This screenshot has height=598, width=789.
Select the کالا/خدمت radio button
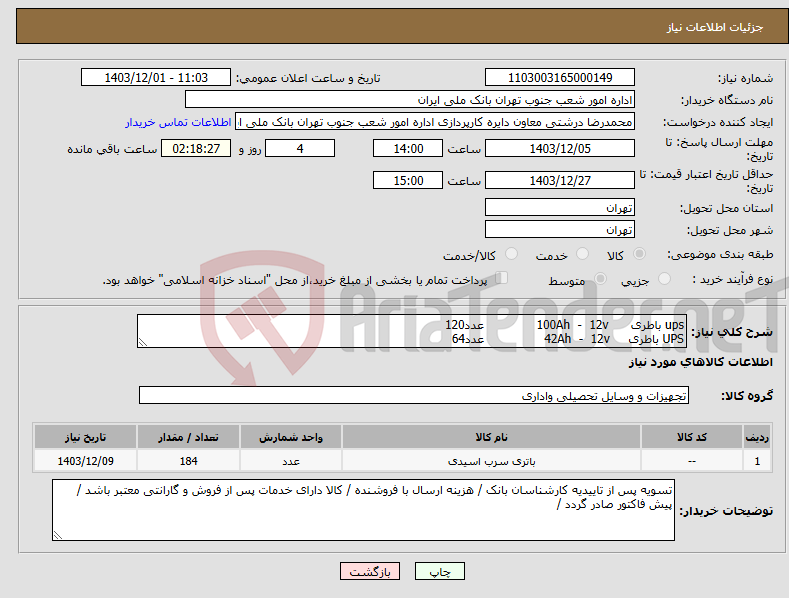point(511,254)
